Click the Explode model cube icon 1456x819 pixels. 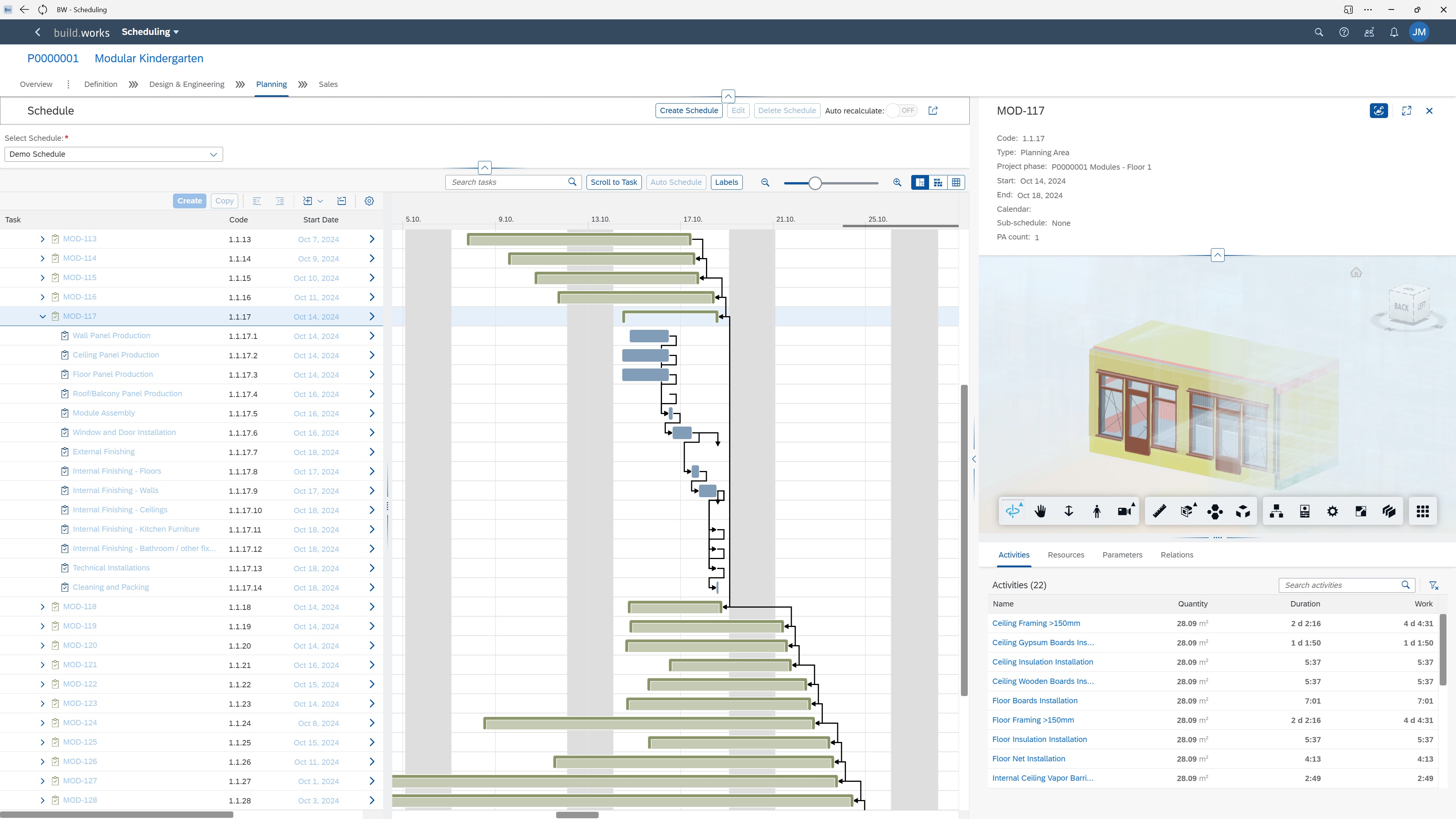tap(1243, 511)
